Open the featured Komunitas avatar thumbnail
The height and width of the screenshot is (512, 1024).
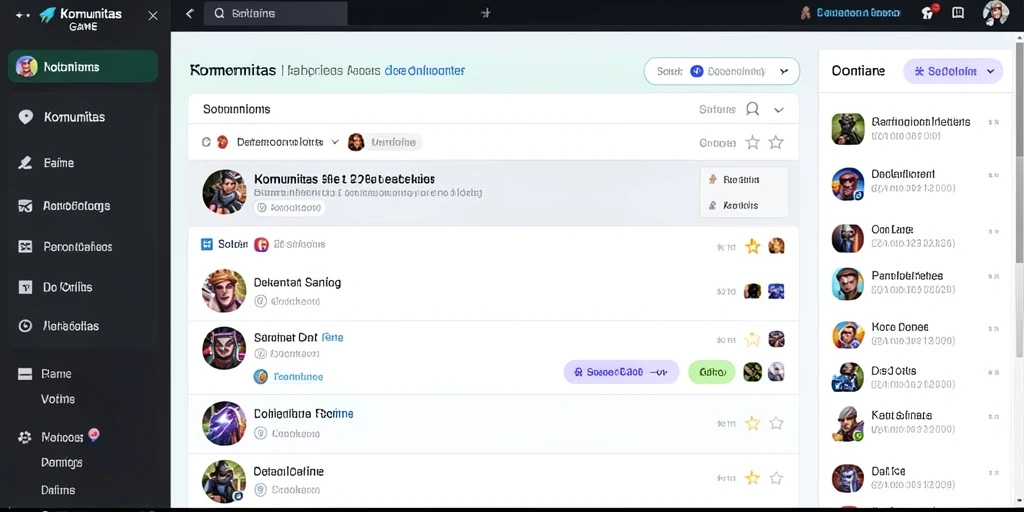pyautogui.click(x=224, y=191)
